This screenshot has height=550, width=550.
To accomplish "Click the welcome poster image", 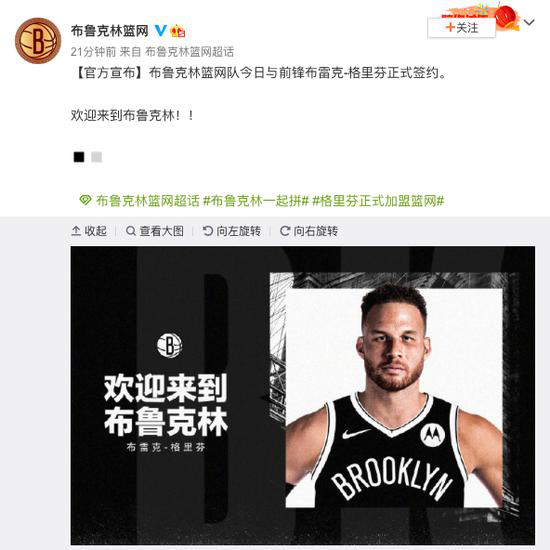I will point(303,395).
